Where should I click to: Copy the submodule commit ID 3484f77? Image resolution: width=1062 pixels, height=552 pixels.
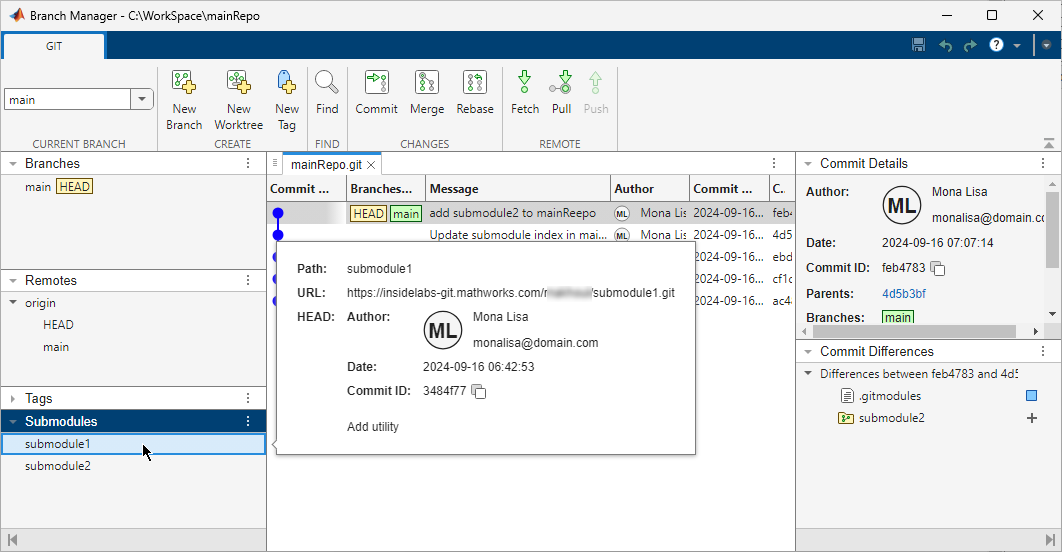click(479, 392)
